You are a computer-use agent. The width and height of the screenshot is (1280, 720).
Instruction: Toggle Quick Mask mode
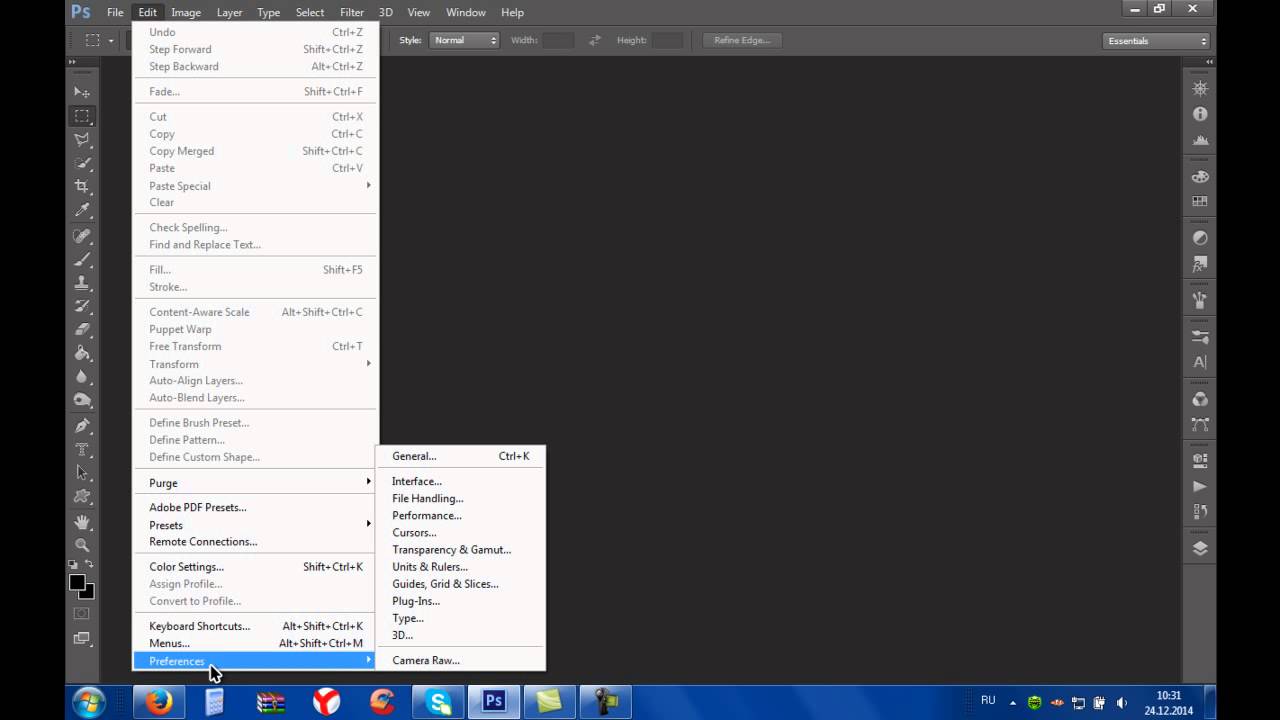click(x=82, y=613)
